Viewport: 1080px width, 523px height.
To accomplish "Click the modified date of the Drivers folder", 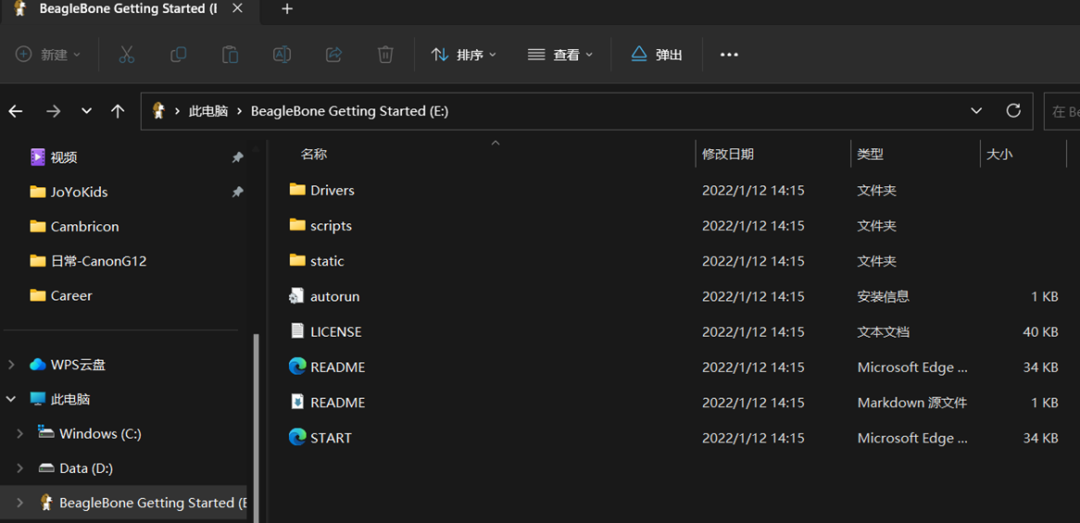I will (x=753, y=190).
